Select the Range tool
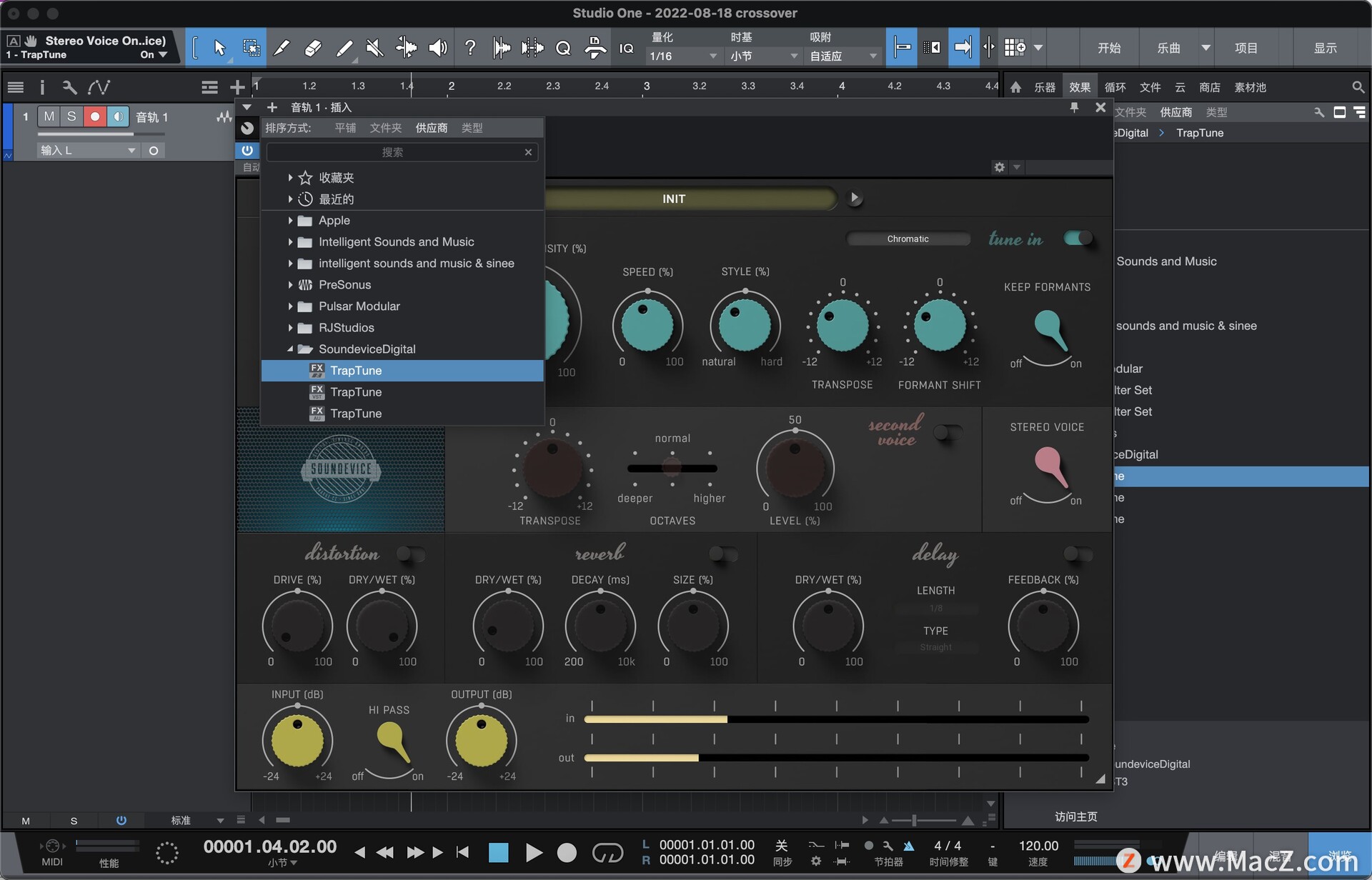The width and height of the screenshot is (1372, 880). click(251, 48)
